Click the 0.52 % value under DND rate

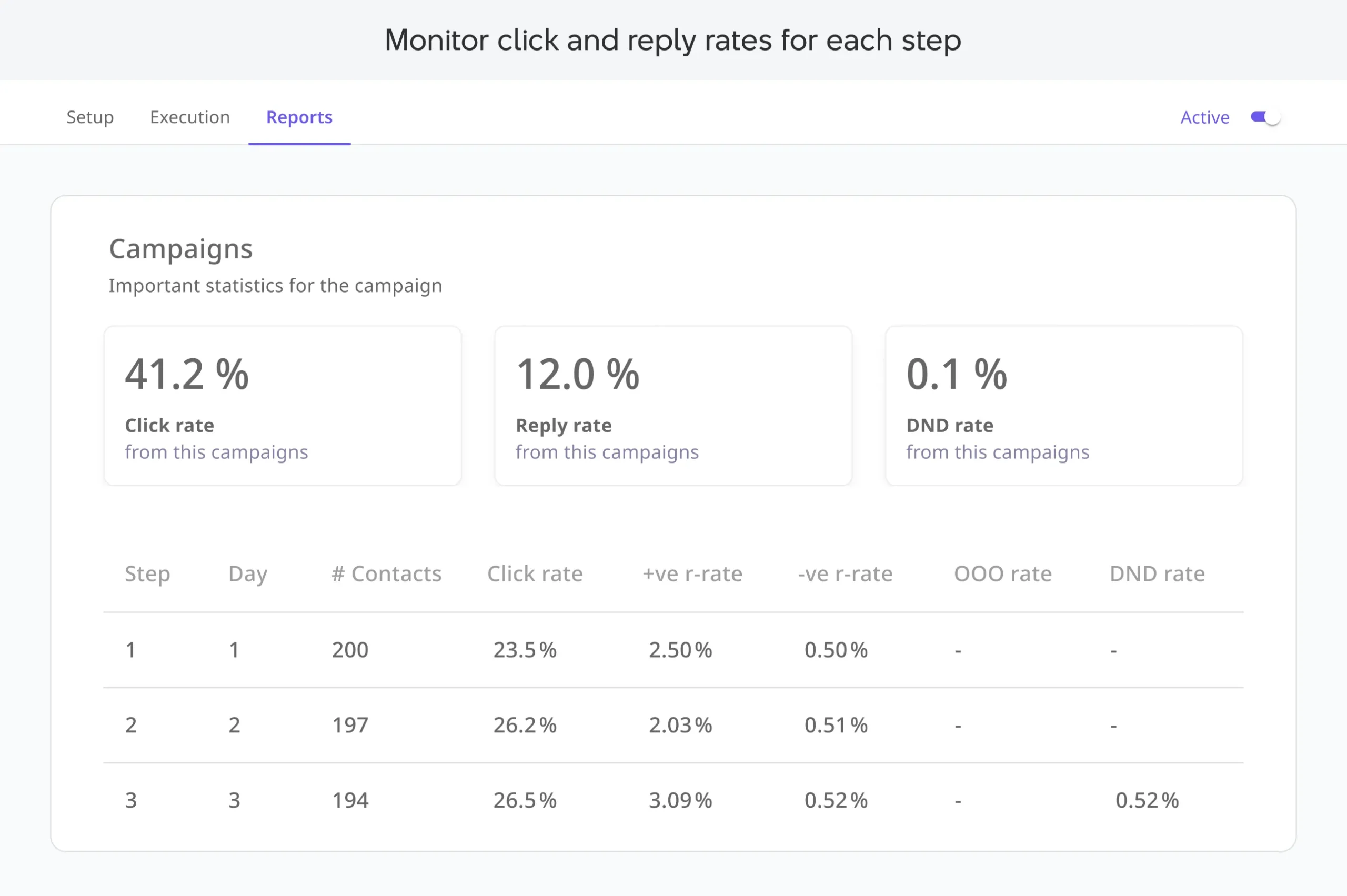pos(1148,801)
